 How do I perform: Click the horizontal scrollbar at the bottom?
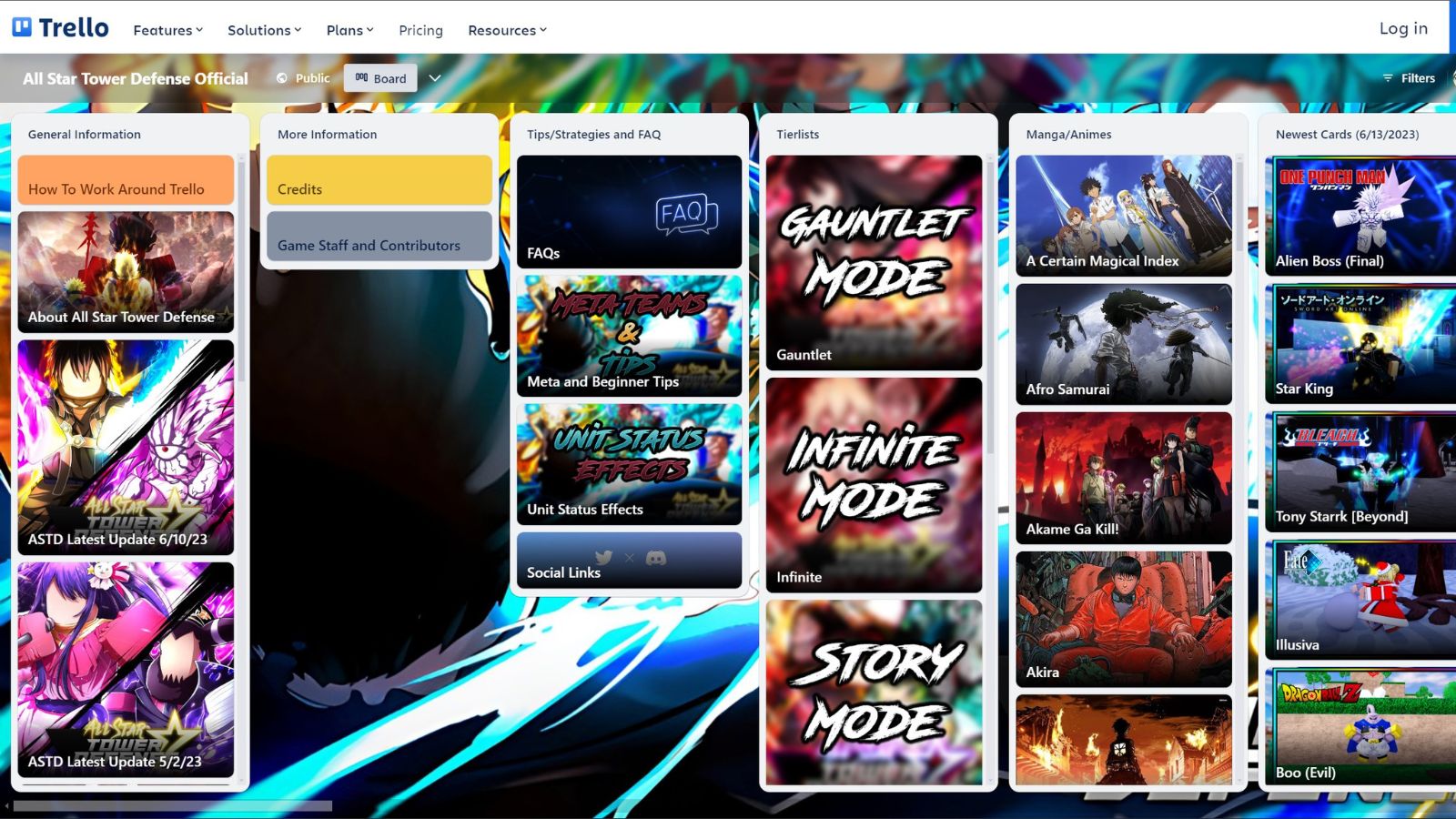[173, 806]
